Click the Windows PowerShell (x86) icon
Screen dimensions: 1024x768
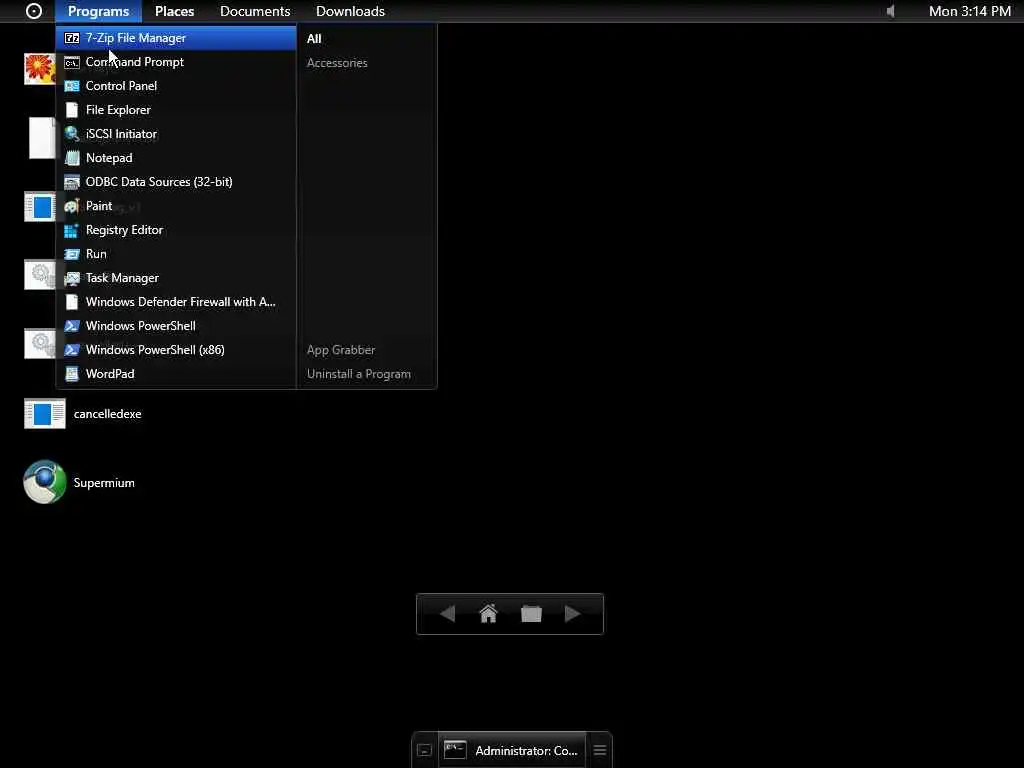[x=72, y=350]
